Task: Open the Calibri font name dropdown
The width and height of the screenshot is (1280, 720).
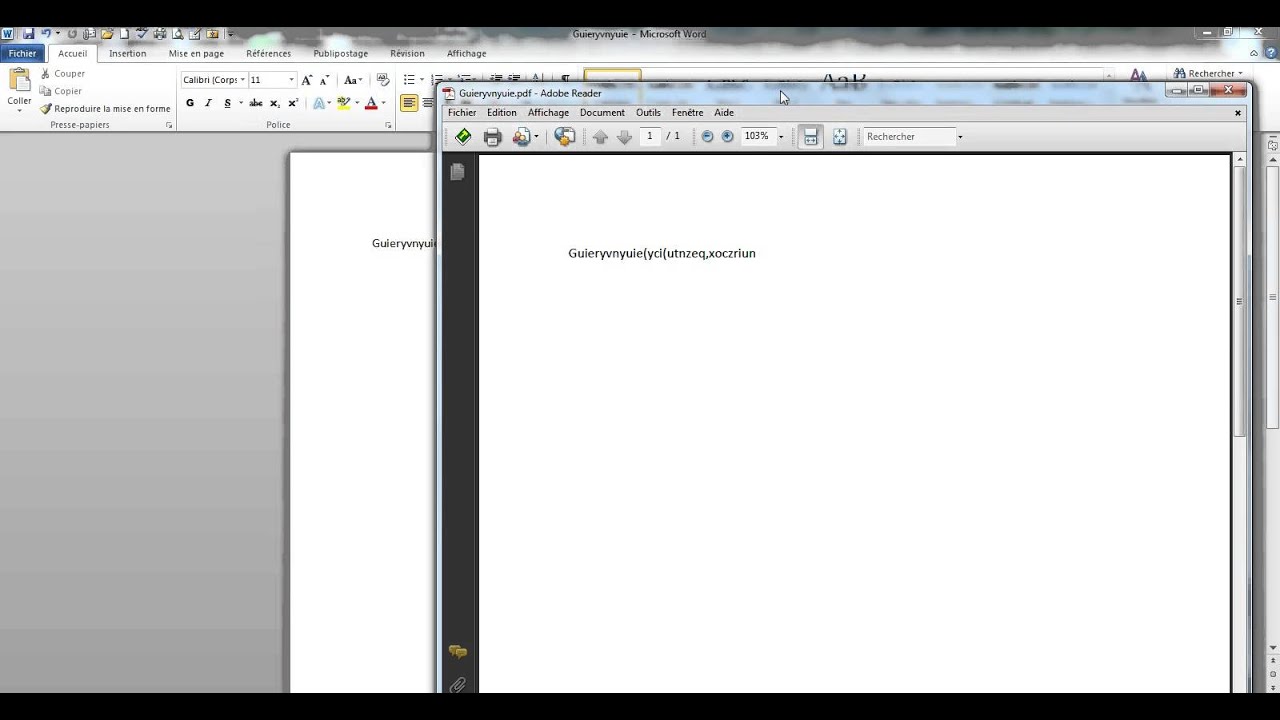Action: click(x=242, y=80)
